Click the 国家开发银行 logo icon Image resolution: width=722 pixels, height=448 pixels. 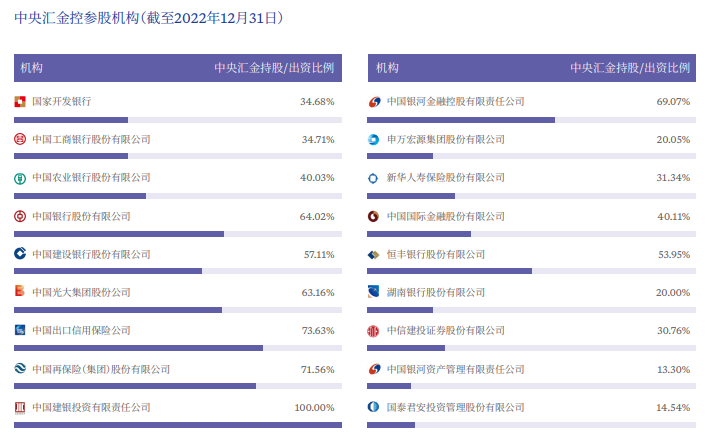[20, 102]
